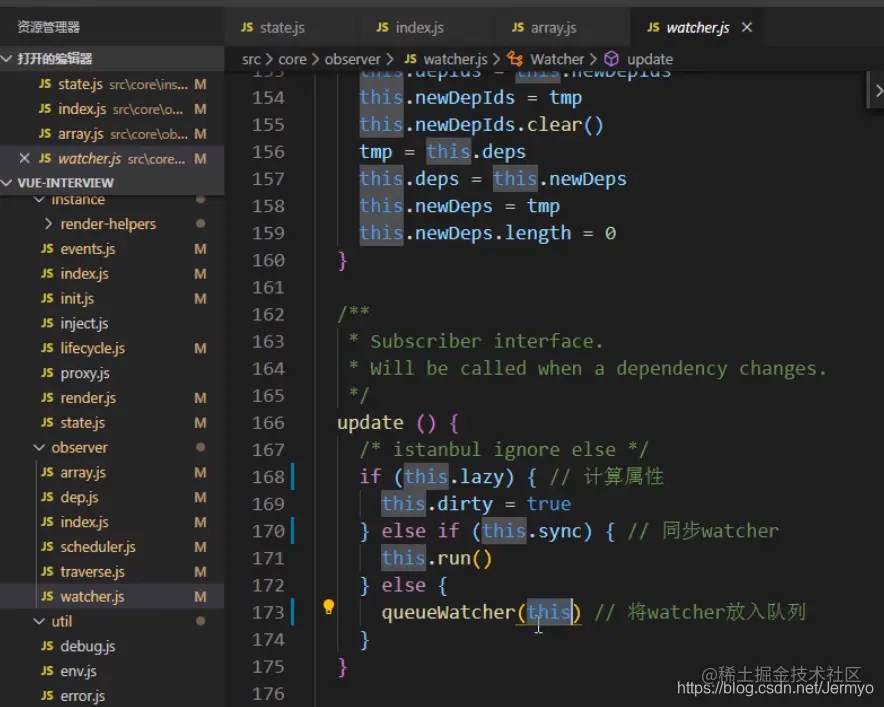
Task: Open render.js in the file tree
Action: point(112,397)
